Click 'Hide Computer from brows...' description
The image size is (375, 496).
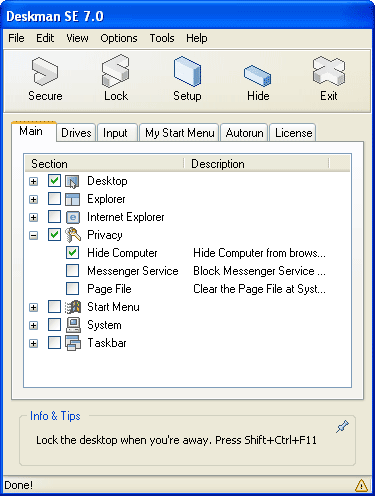point(259,253)
